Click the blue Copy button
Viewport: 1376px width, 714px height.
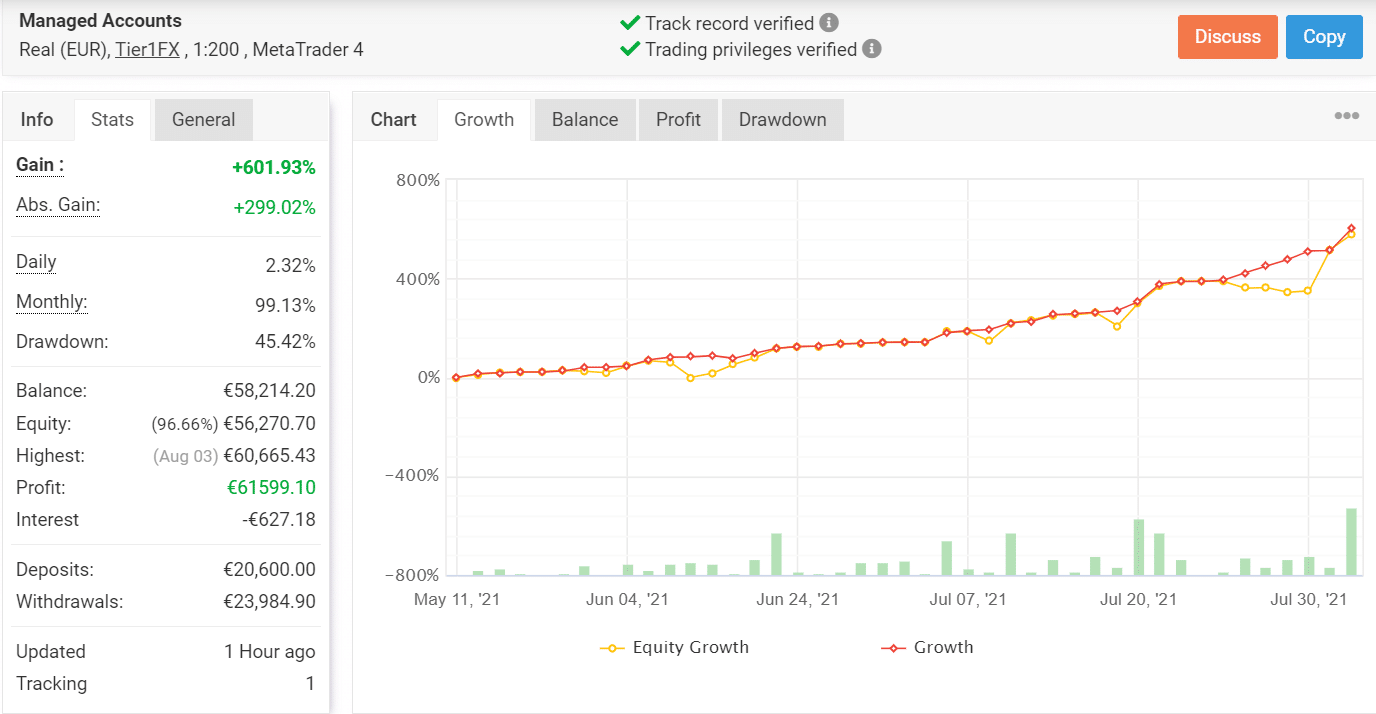point(1323,37)
